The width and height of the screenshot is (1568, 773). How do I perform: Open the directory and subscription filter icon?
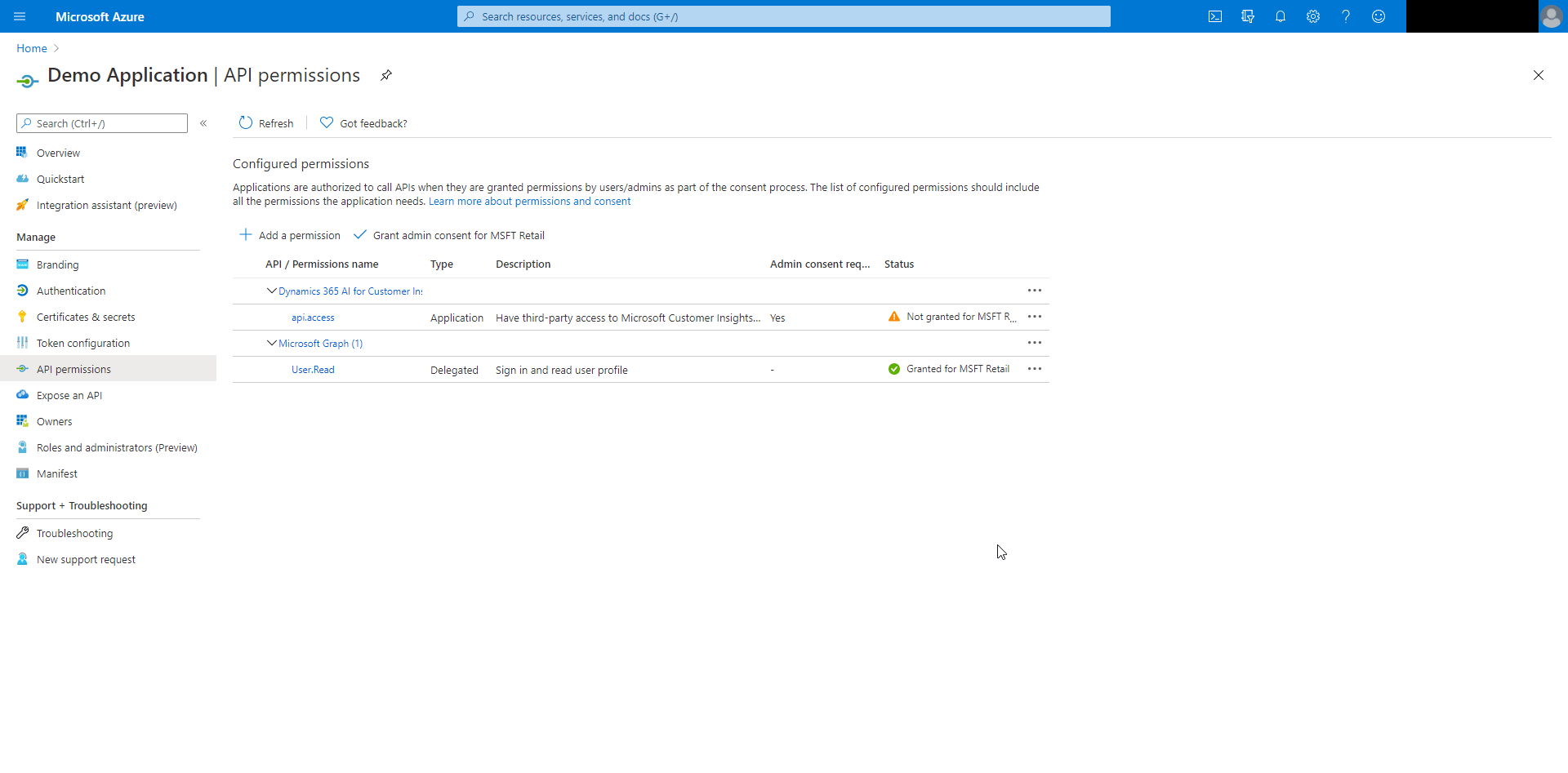coord(1248,16)
